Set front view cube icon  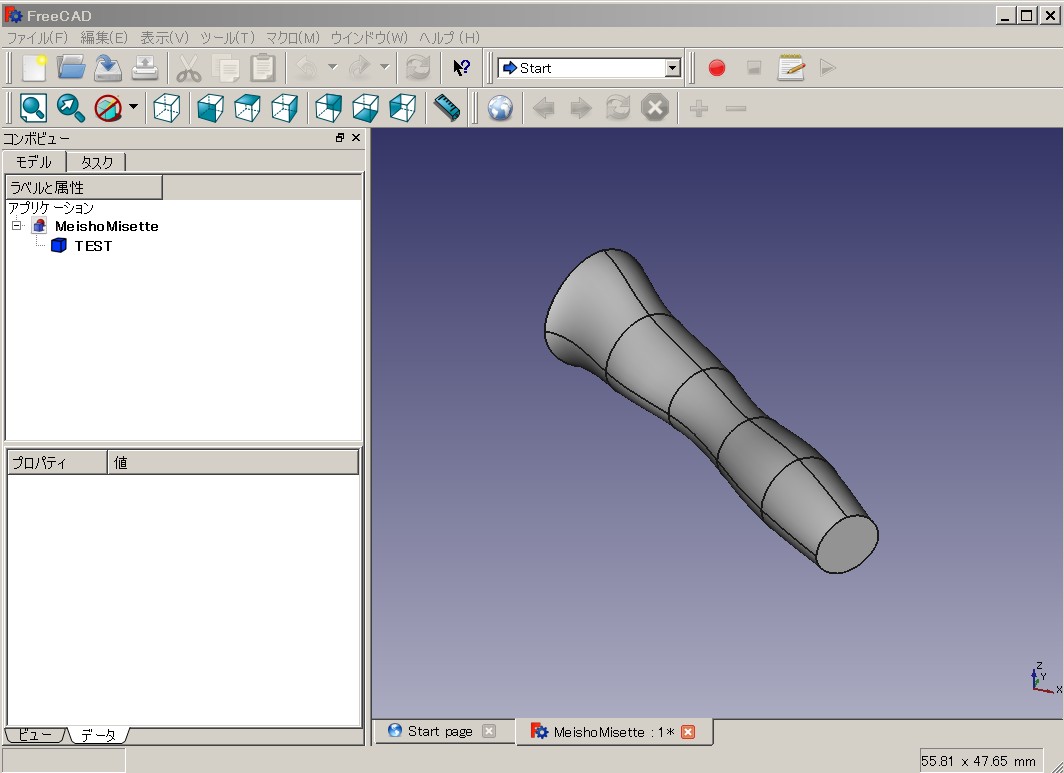point(210,108)
